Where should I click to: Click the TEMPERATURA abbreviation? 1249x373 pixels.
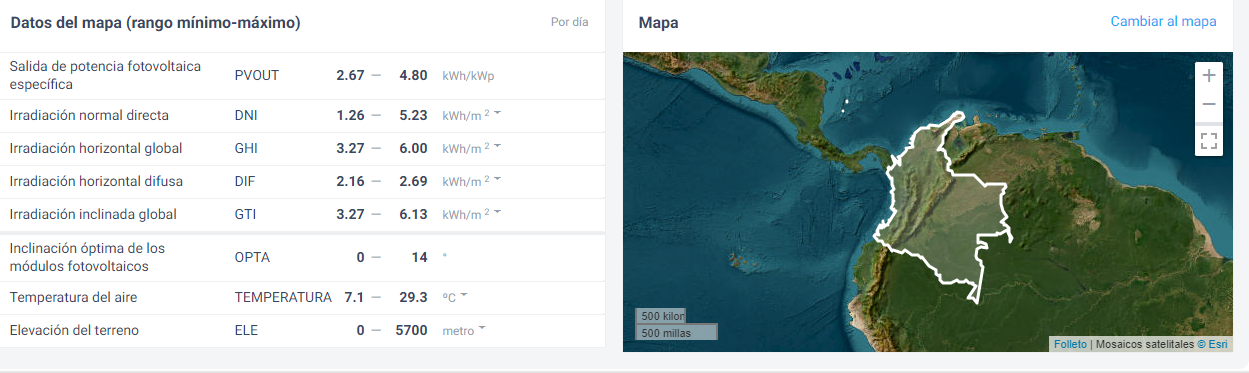click(x=283, y=297)
